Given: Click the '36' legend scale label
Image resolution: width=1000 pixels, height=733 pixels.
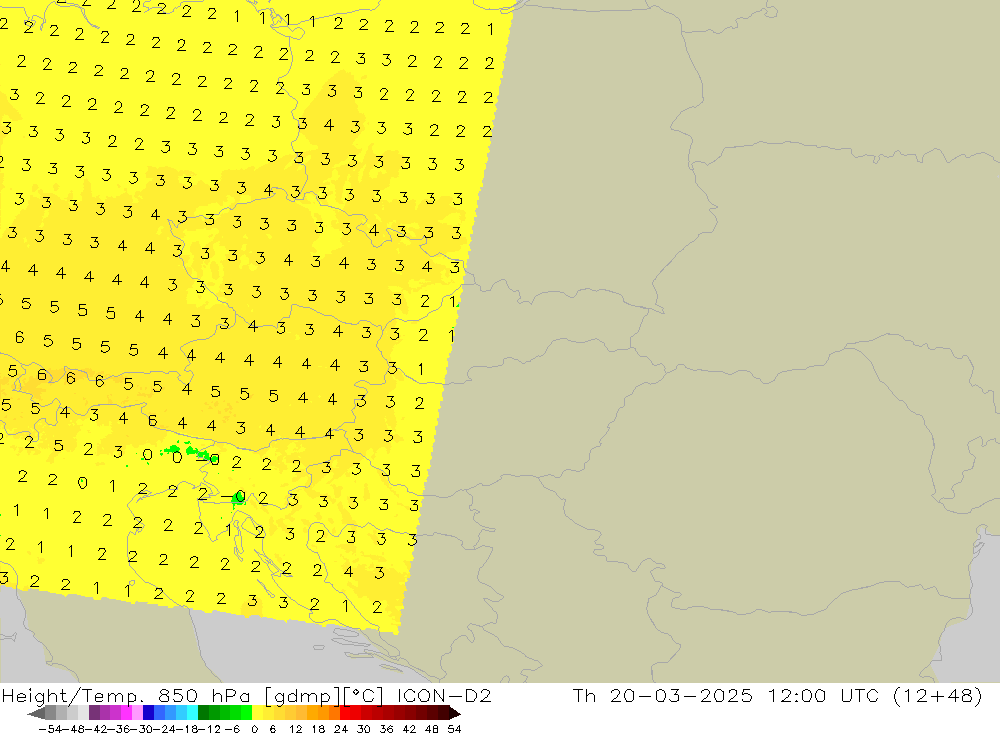Looking at the screenshot, I should [x=386, y=729].
